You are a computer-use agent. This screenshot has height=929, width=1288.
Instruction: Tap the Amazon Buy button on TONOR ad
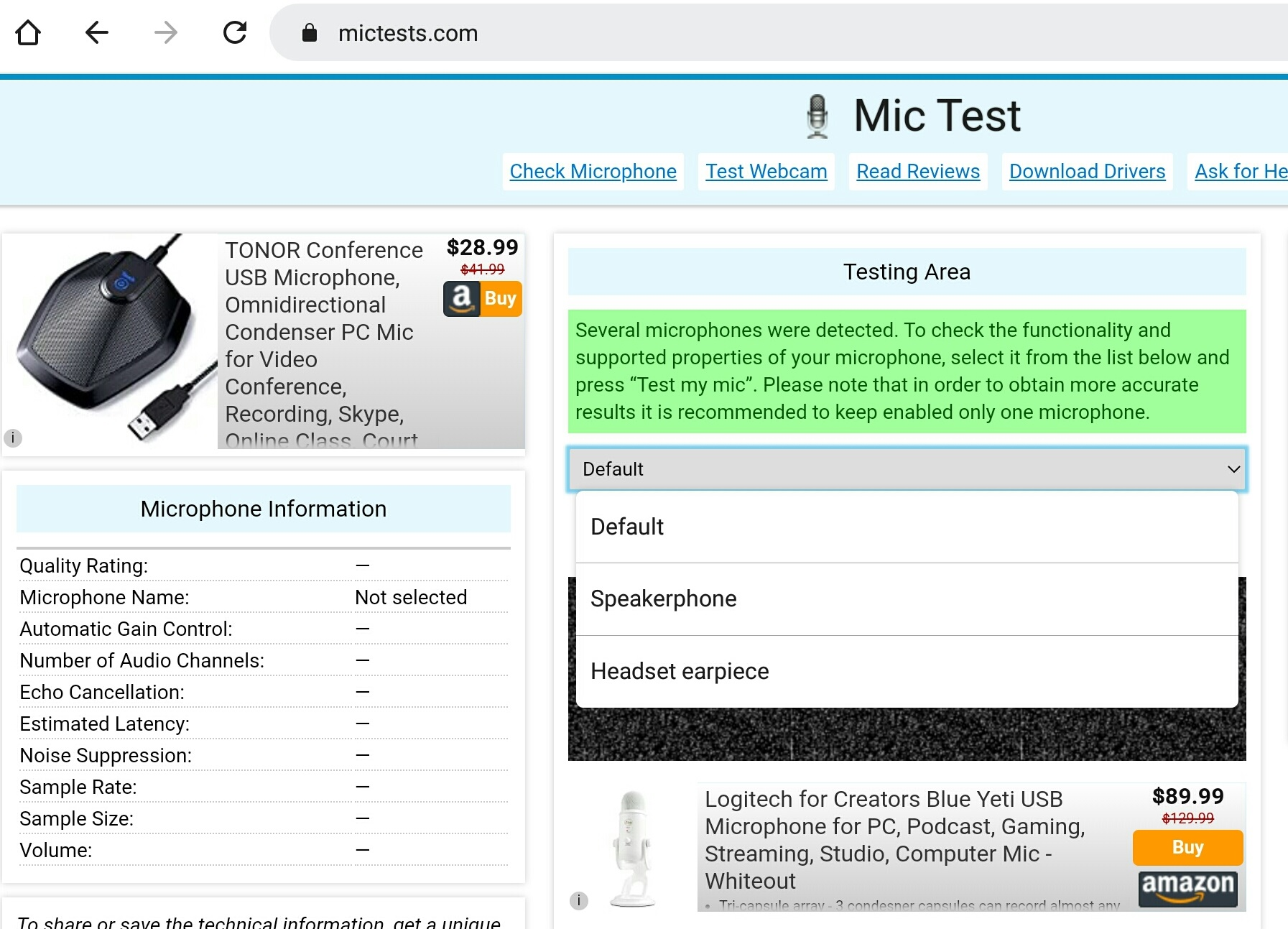coord(482,299)
